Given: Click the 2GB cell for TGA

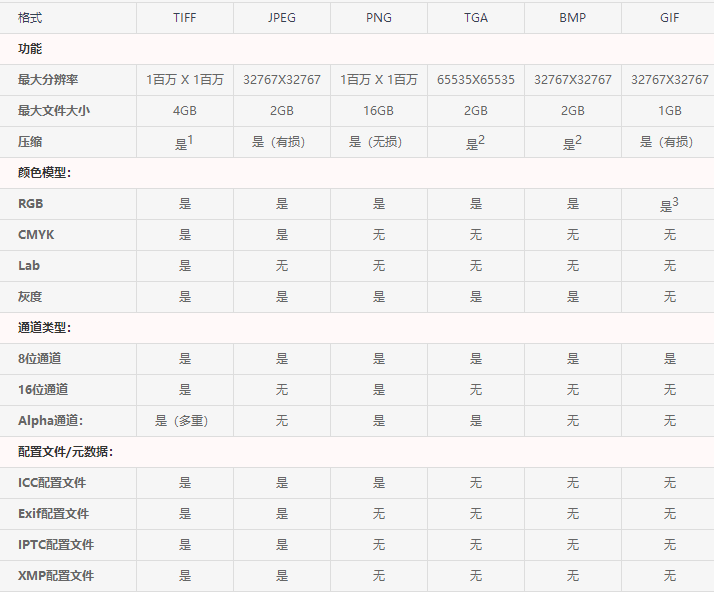Looking at the screenshot, I should (476, 111).
